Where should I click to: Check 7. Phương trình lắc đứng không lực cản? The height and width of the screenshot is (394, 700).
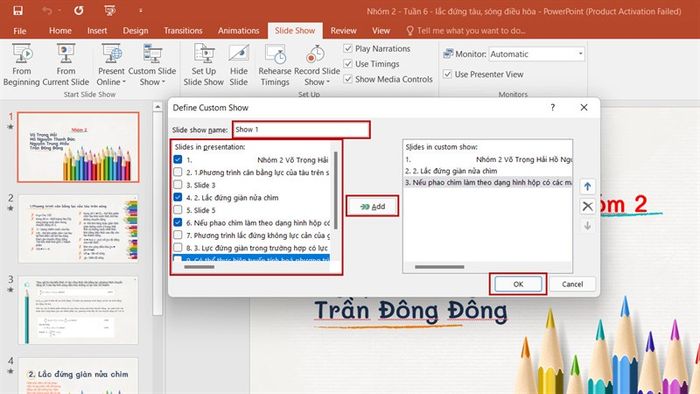178,234
